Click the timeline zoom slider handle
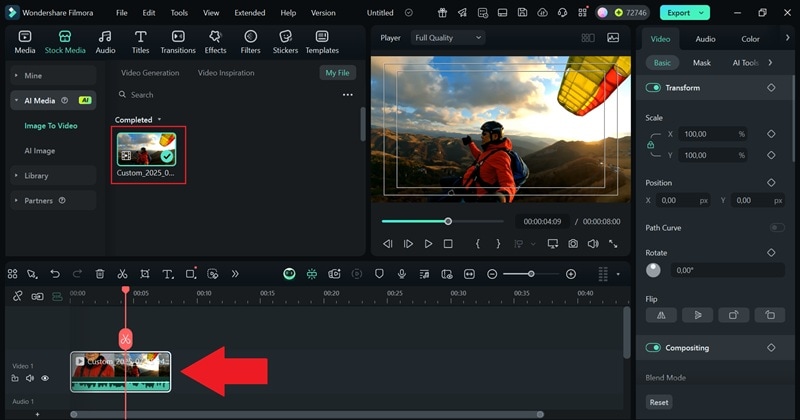Image resolution: width=800 pixels, height=420 pixels. (x=531, y=274)
